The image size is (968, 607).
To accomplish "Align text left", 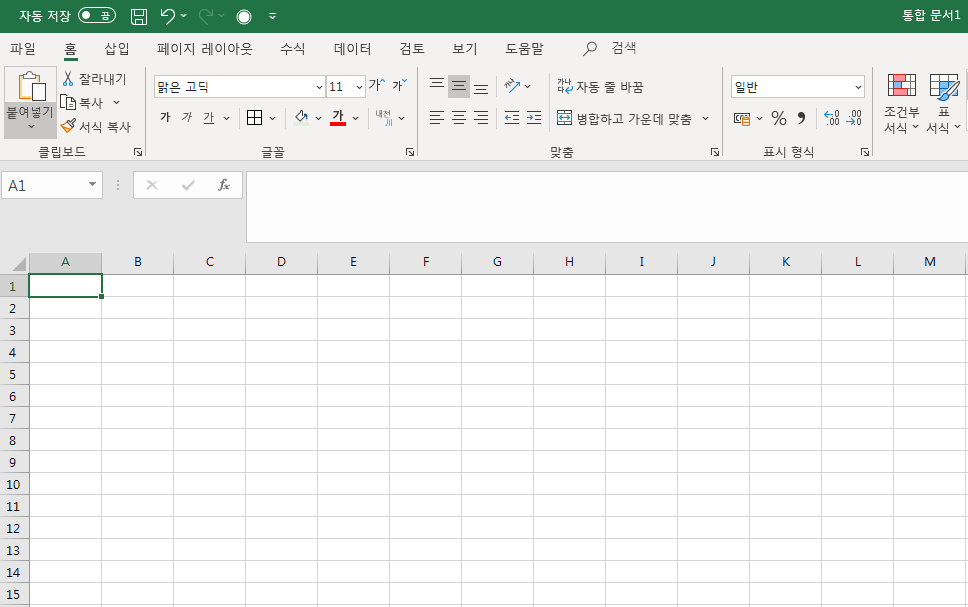I will click(437, 118).
